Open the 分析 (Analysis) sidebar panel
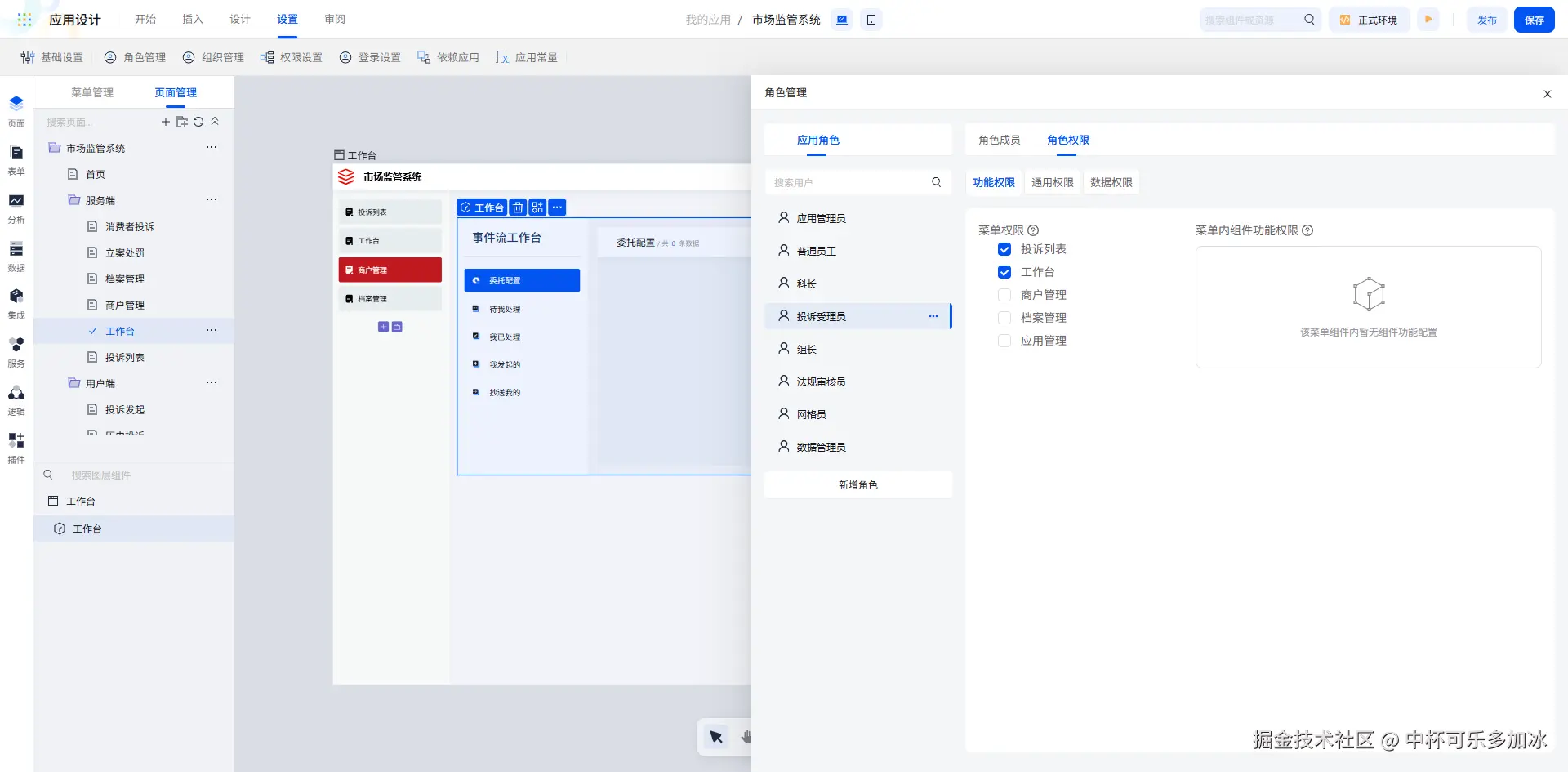 (16, 208)
